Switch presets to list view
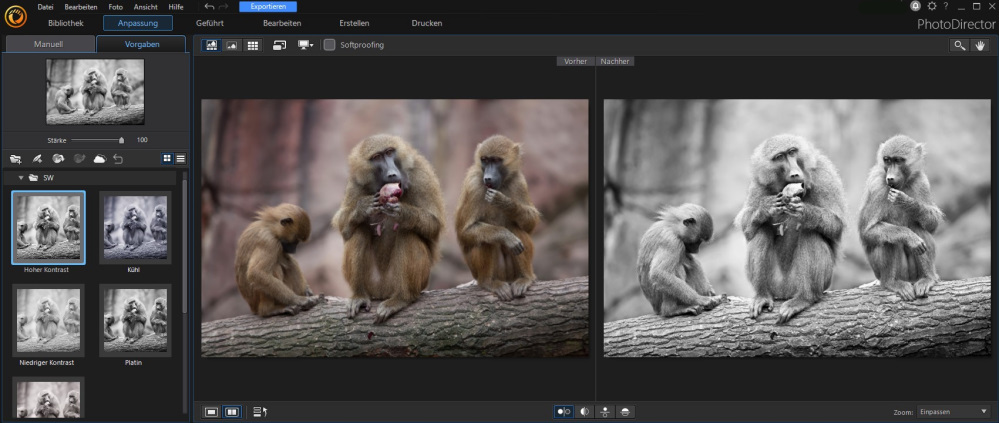Viewport: 999px width, 423px height. pyautogui.click(x=181, y=159)
